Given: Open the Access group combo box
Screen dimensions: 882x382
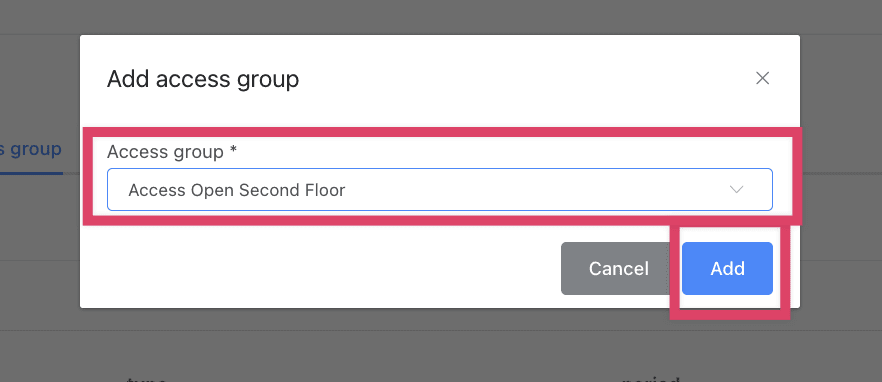Looking at the screenshot, I should [439, 190].
